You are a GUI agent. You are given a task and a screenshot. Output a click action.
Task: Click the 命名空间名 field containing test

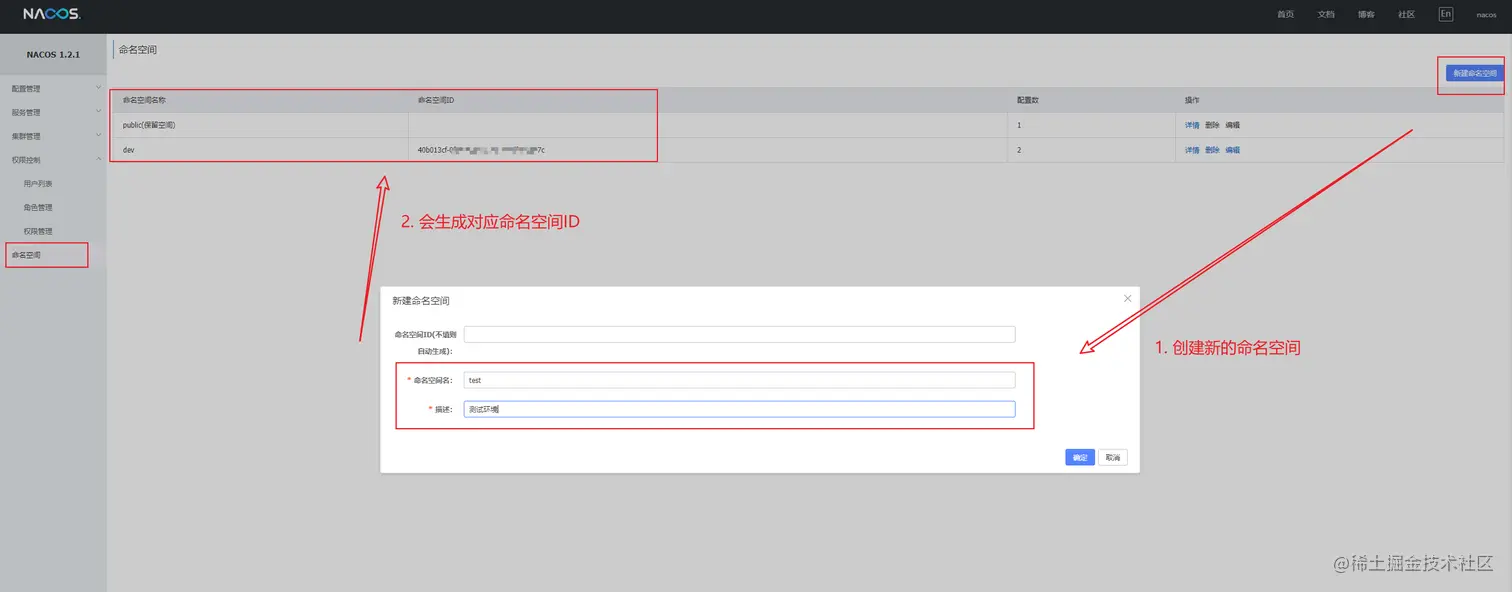tap(739, 380)
